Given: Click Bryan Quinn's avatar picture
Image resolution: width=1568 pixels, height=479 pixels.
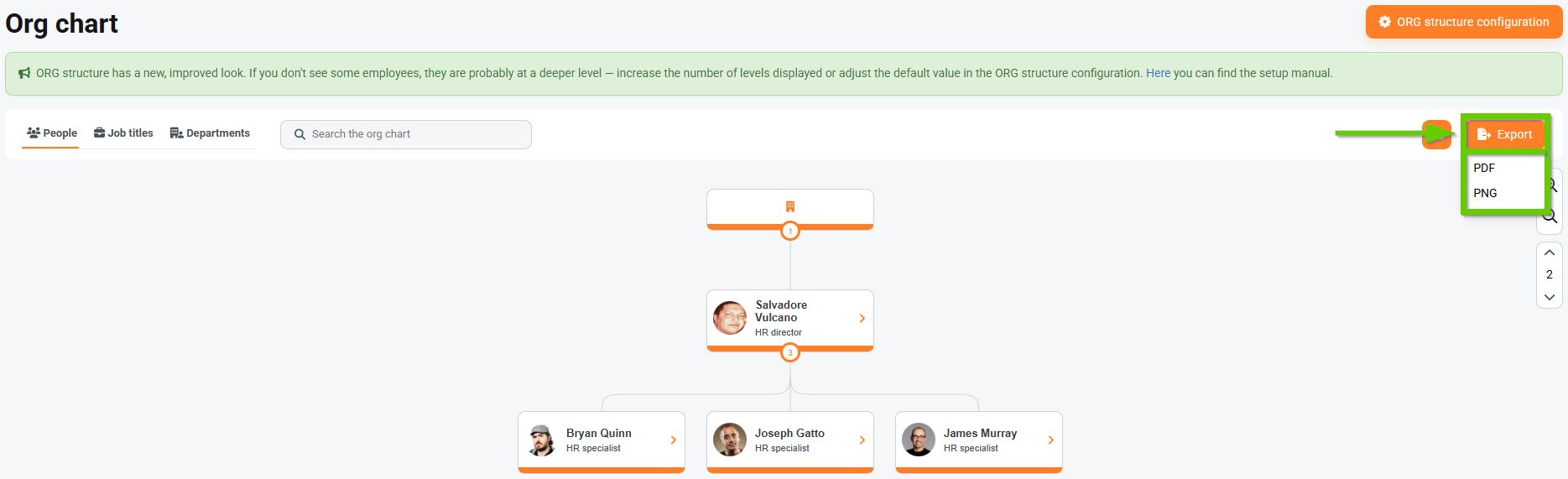Looking at the screenshot, I should (x=541, y=440).
